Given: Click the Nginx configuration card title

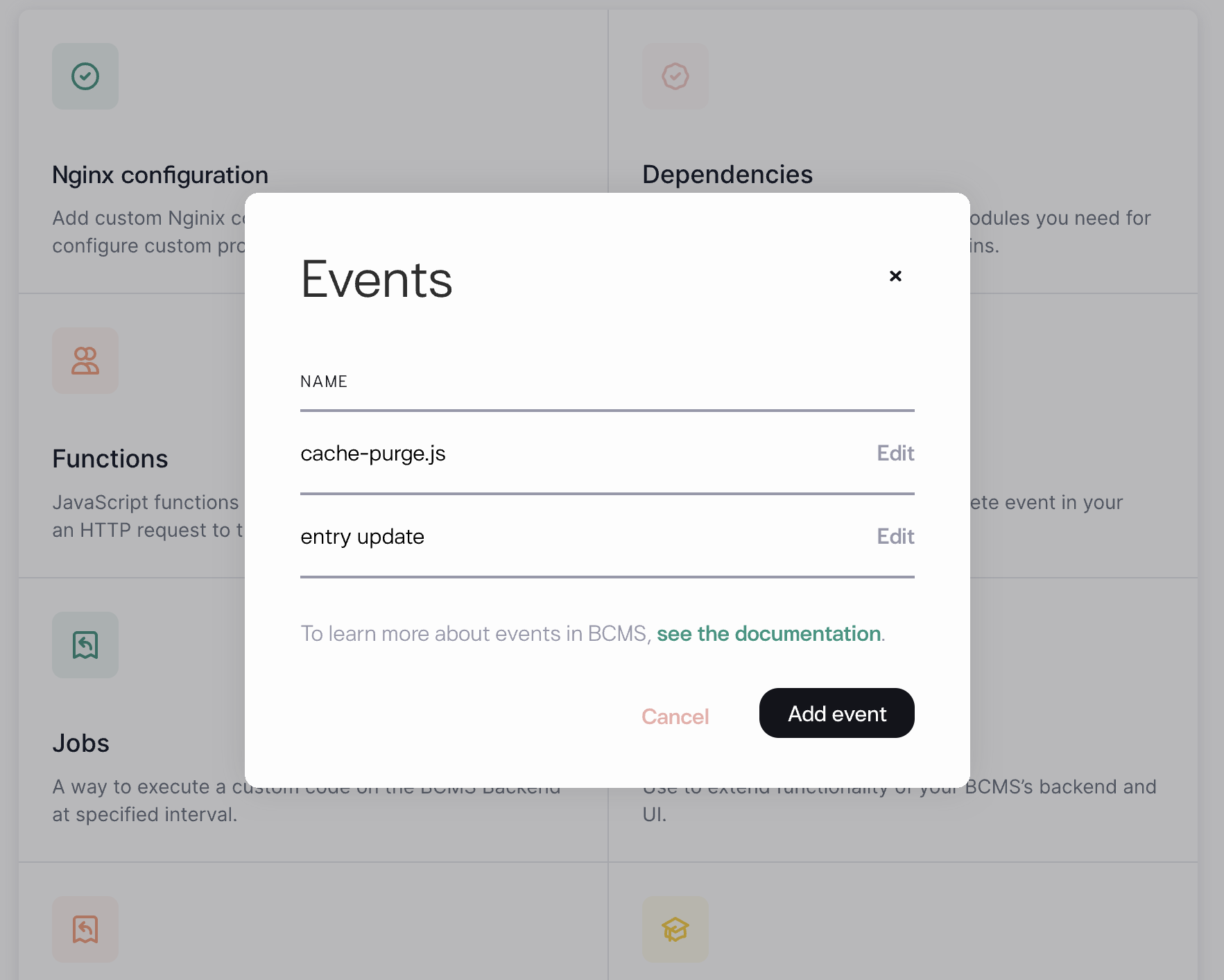Looking at the screenshot, I should (x=160, y=175).
